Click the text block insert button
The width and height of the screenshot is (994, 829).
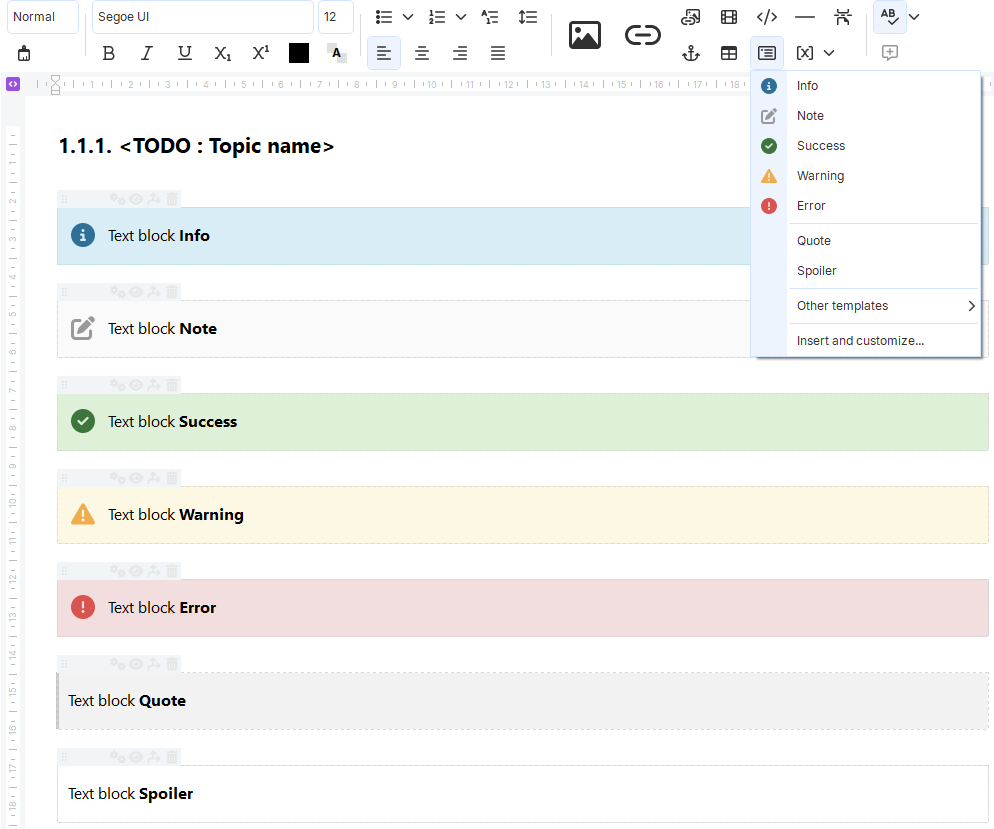tap(766, 53)
